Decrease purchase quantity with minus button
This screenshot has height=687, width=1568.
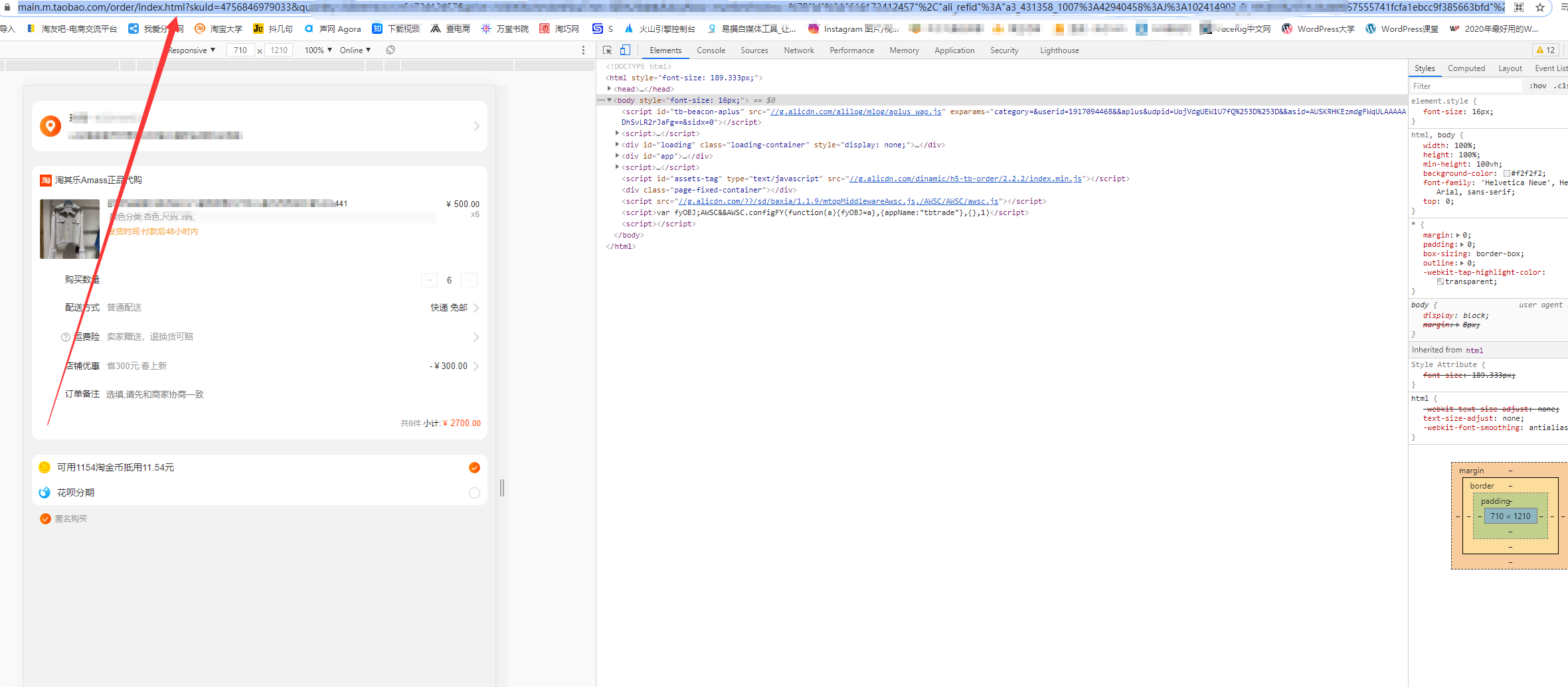pos(429,280)
